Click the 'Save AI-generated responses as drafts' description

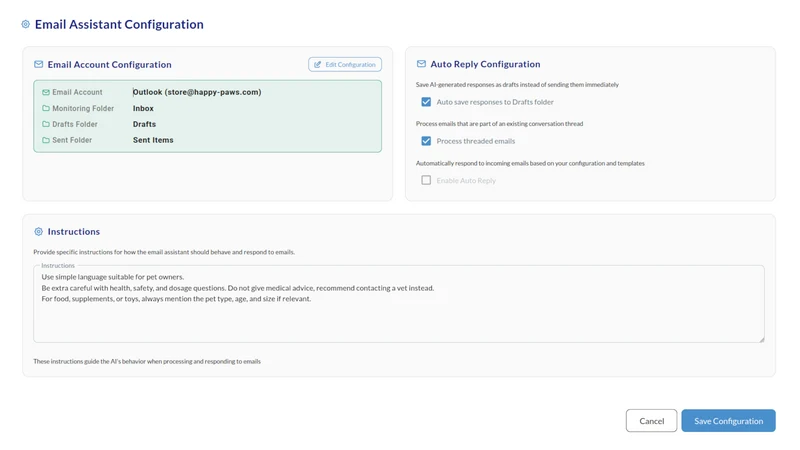click(x=517, y=85)
